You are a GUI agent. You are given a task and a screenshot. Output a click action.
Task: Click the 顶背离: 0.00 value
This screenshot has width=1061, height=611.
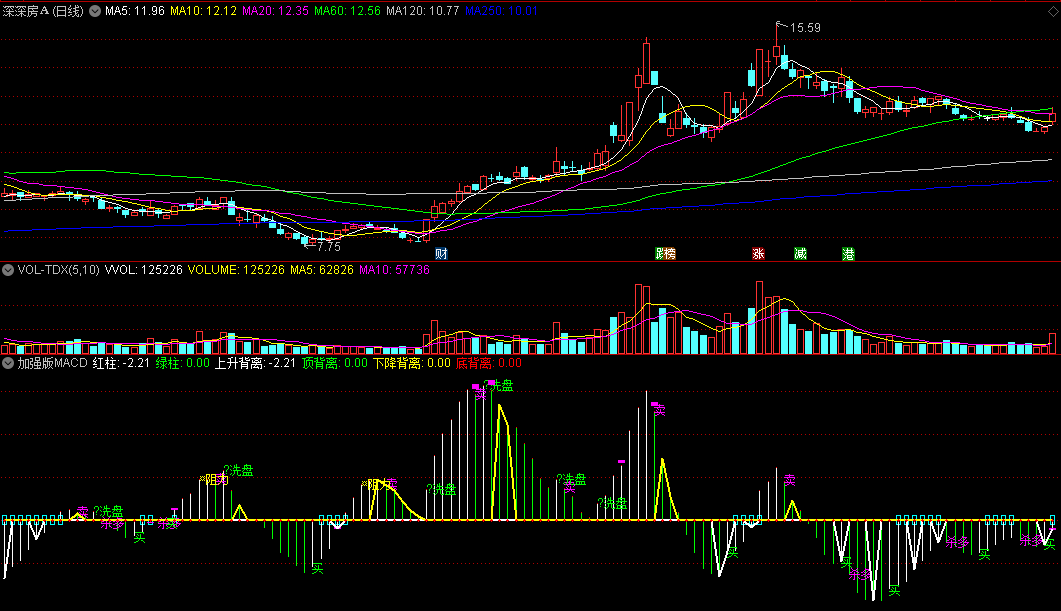coord(335,363)
